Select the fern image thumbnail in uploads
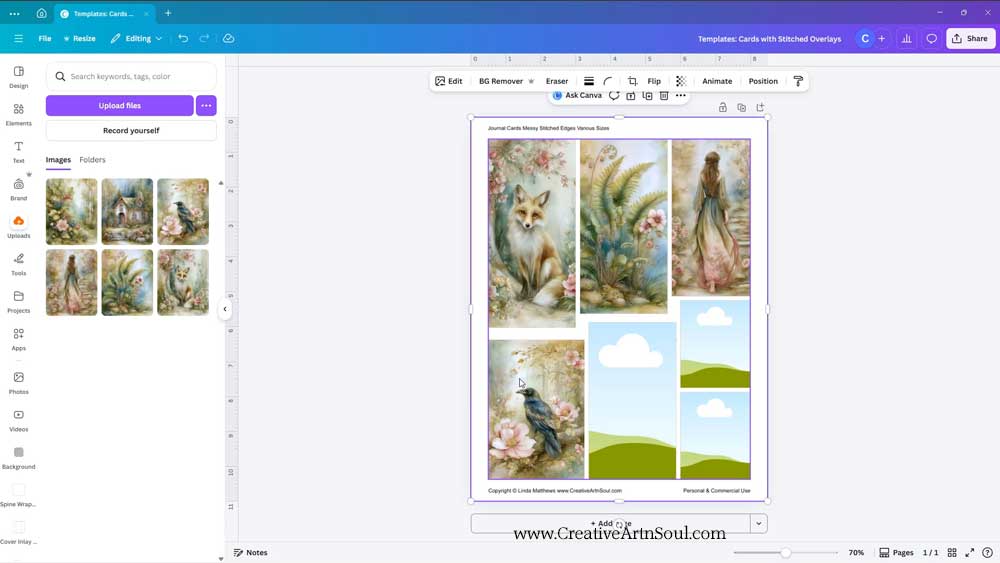This screenshot has height=563, width=1000. pos(127,282)
